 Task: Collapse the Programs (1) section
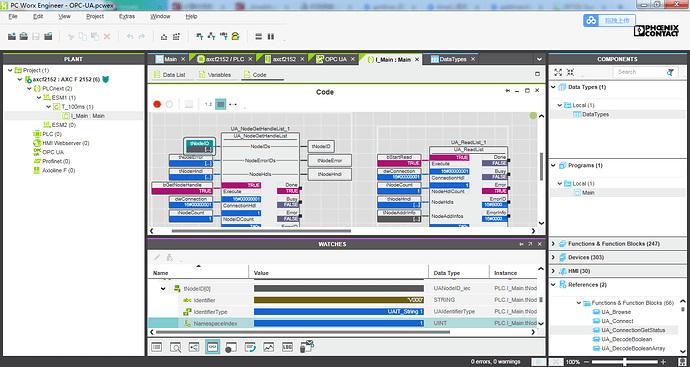(x=554, y=165)
